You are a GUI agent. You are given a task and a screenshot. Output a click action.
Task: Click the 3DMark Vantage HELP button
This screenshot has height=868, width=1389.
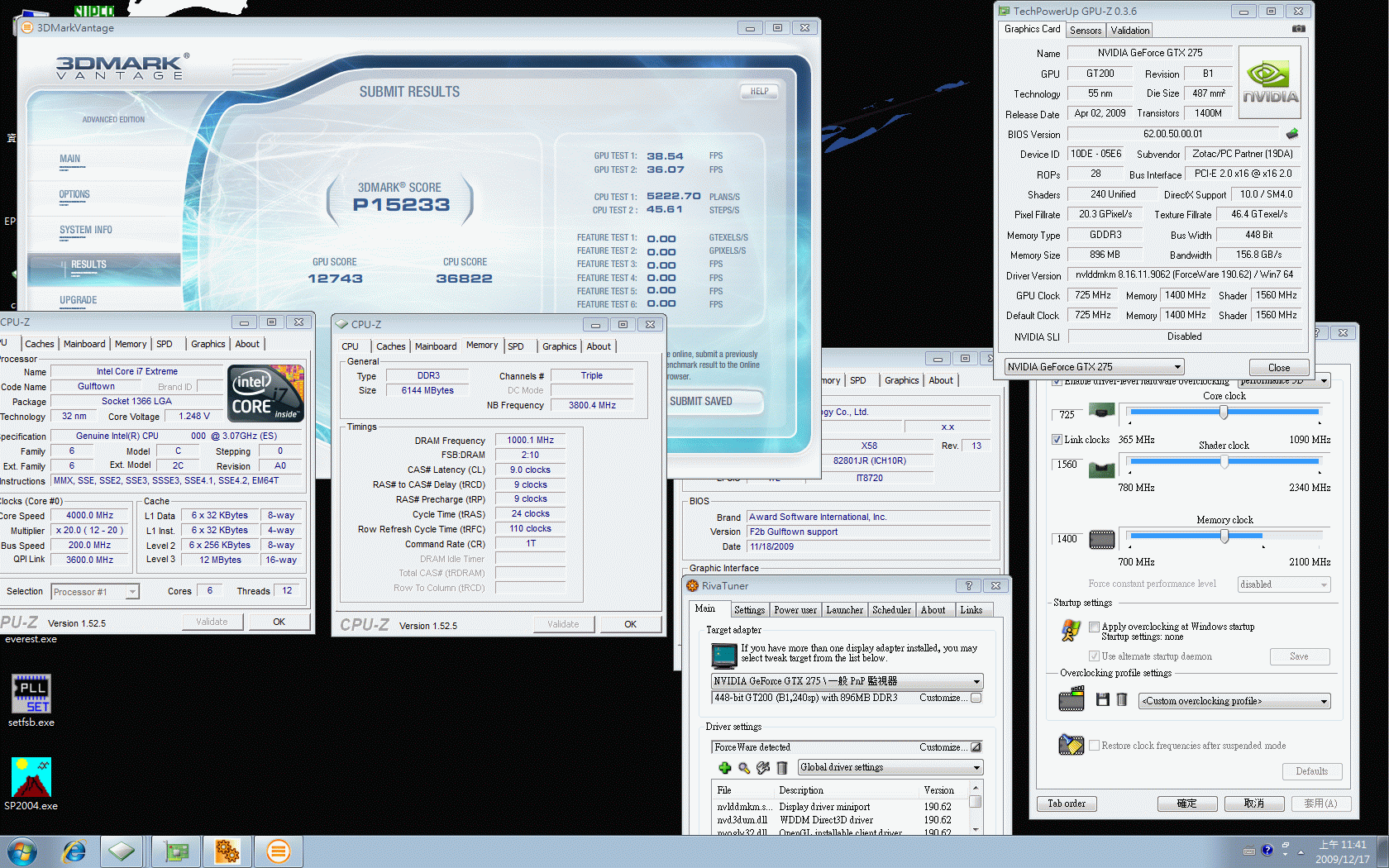[759, 92]
